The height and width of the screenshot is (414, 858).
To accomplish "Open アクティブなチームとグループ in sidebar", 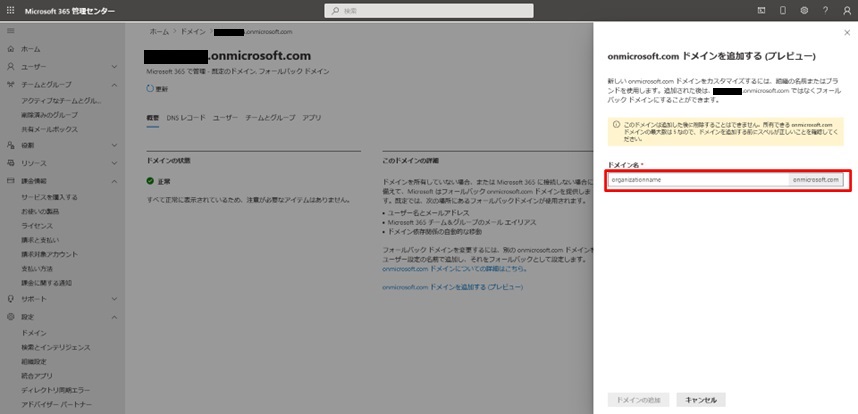I will click(x=61, y=101).
